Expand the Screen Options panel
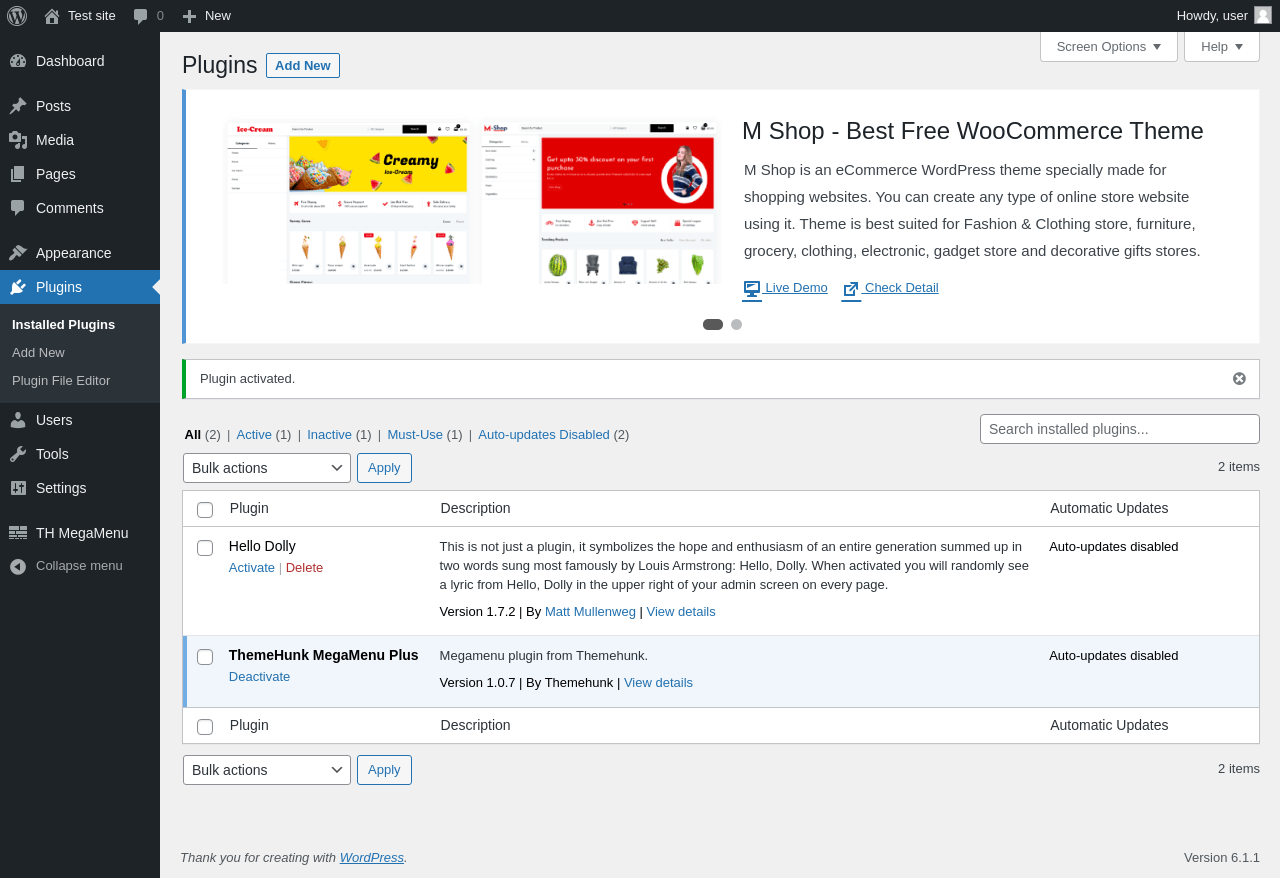The image size is (1280, 878). point(1109,46)
